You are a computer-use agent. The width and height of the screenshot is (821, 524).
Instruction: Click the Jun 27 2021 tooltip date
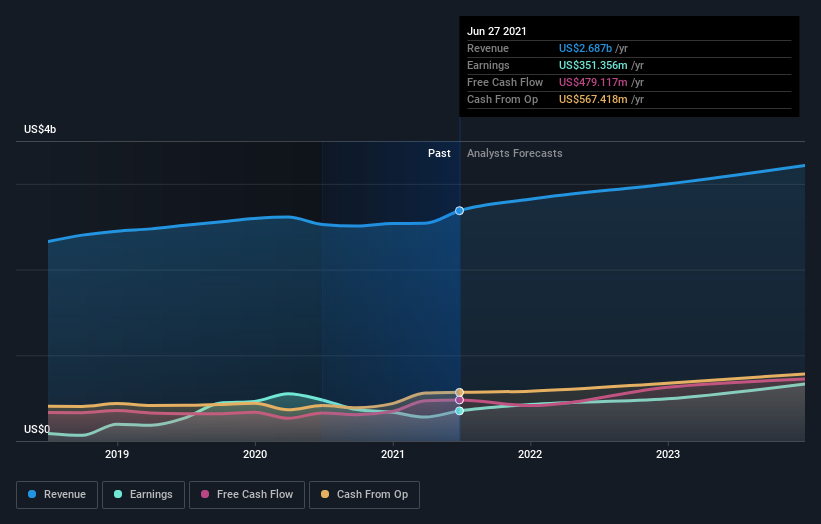coord(496,31)
